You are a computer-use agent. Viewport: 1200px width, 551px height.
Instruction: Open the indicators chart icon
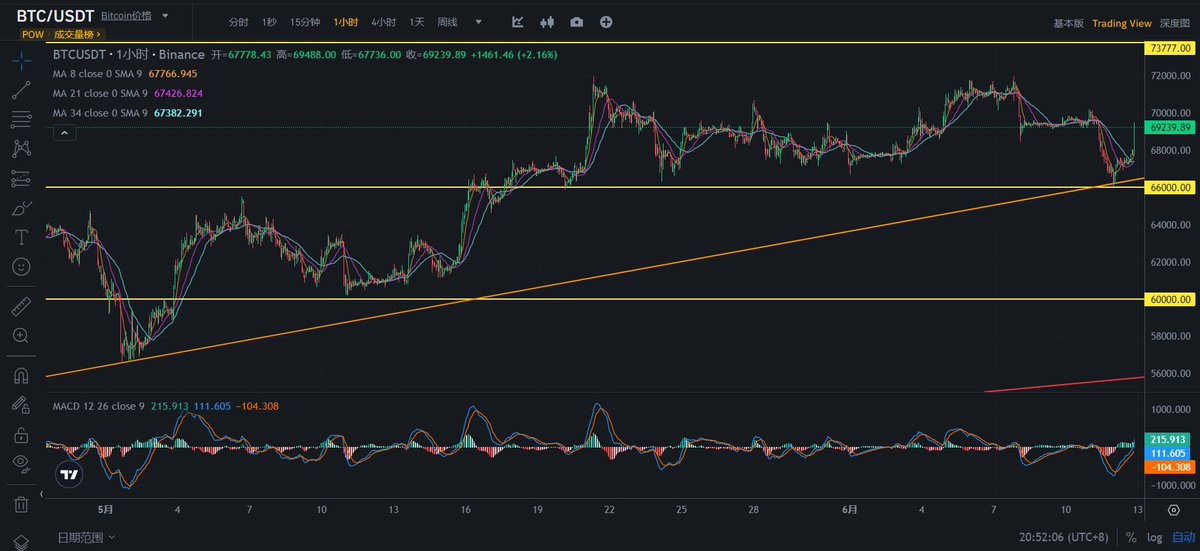point(518,22)
